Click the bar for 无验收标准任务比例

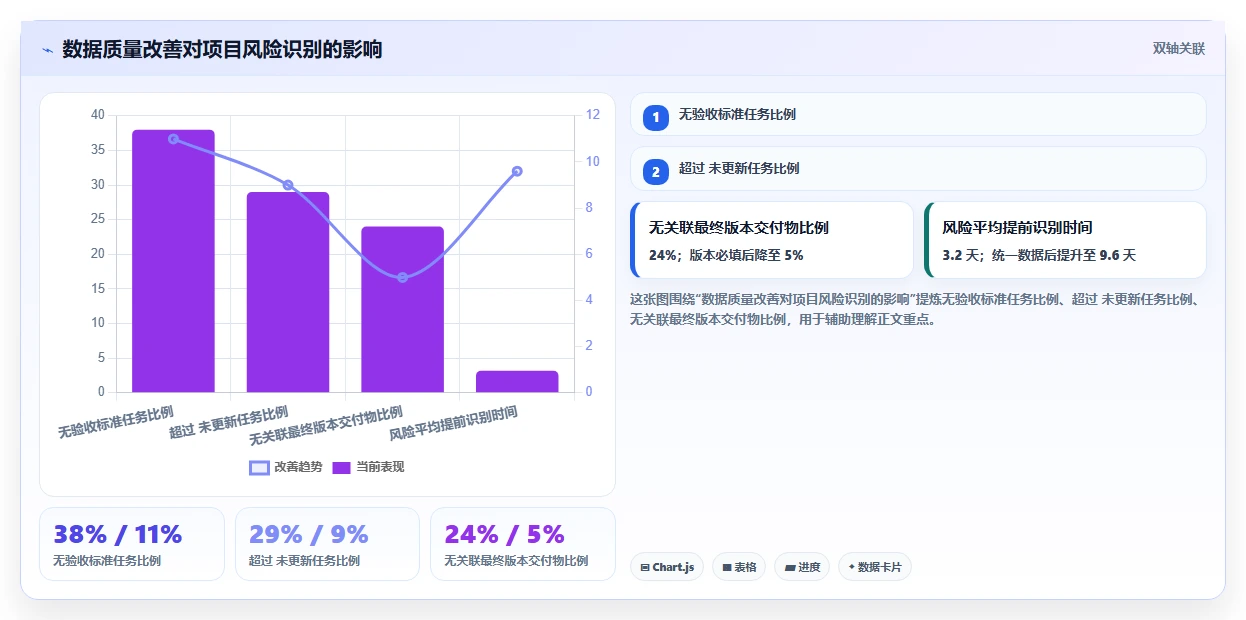coord(173,261)
